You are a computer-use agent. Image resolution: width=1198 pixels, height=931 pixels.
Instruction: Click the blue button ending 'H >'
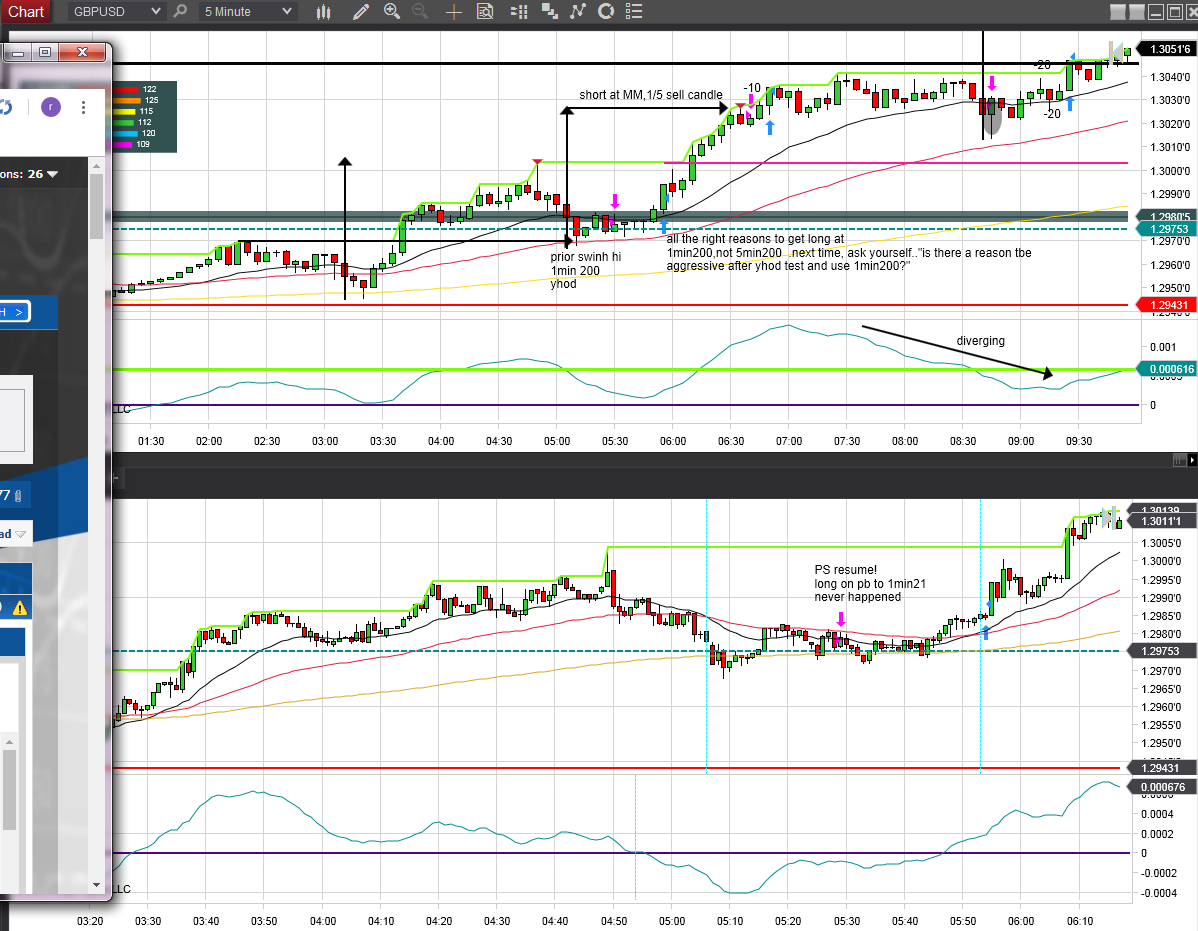click(x=15, y=312)
